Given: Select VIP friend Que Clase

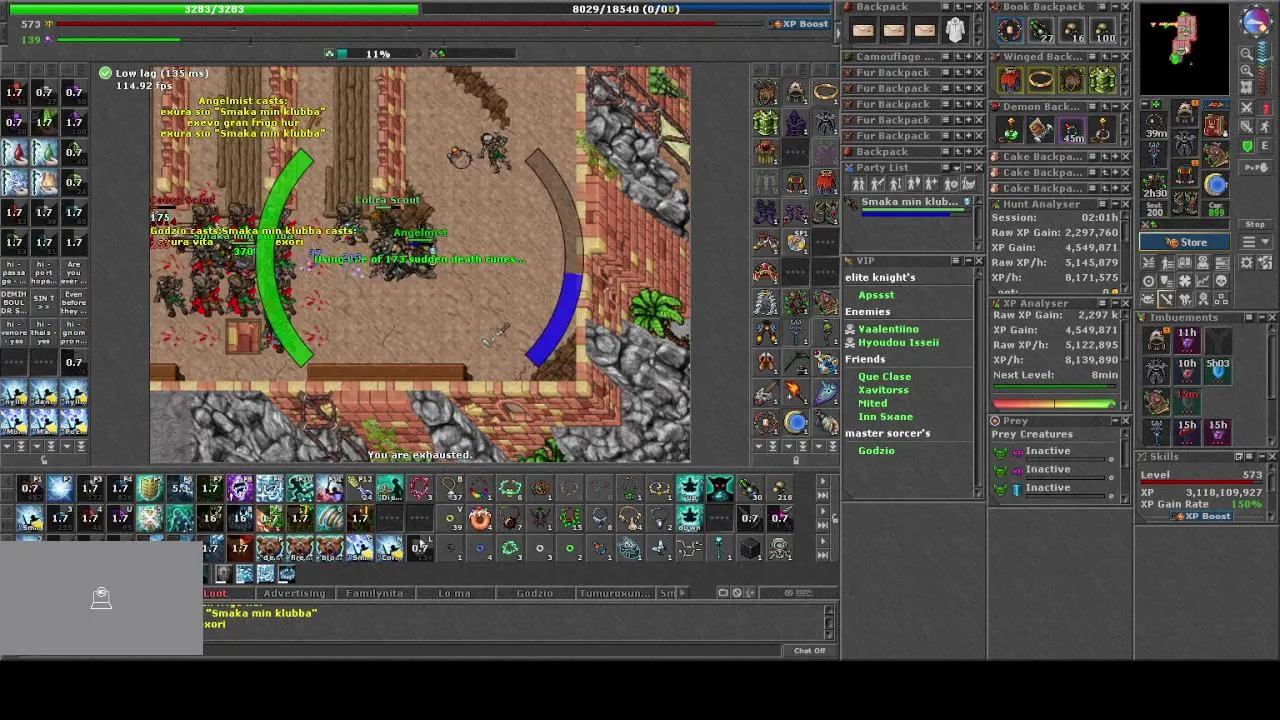Looking at the screenshot, I should pos(884,376).
